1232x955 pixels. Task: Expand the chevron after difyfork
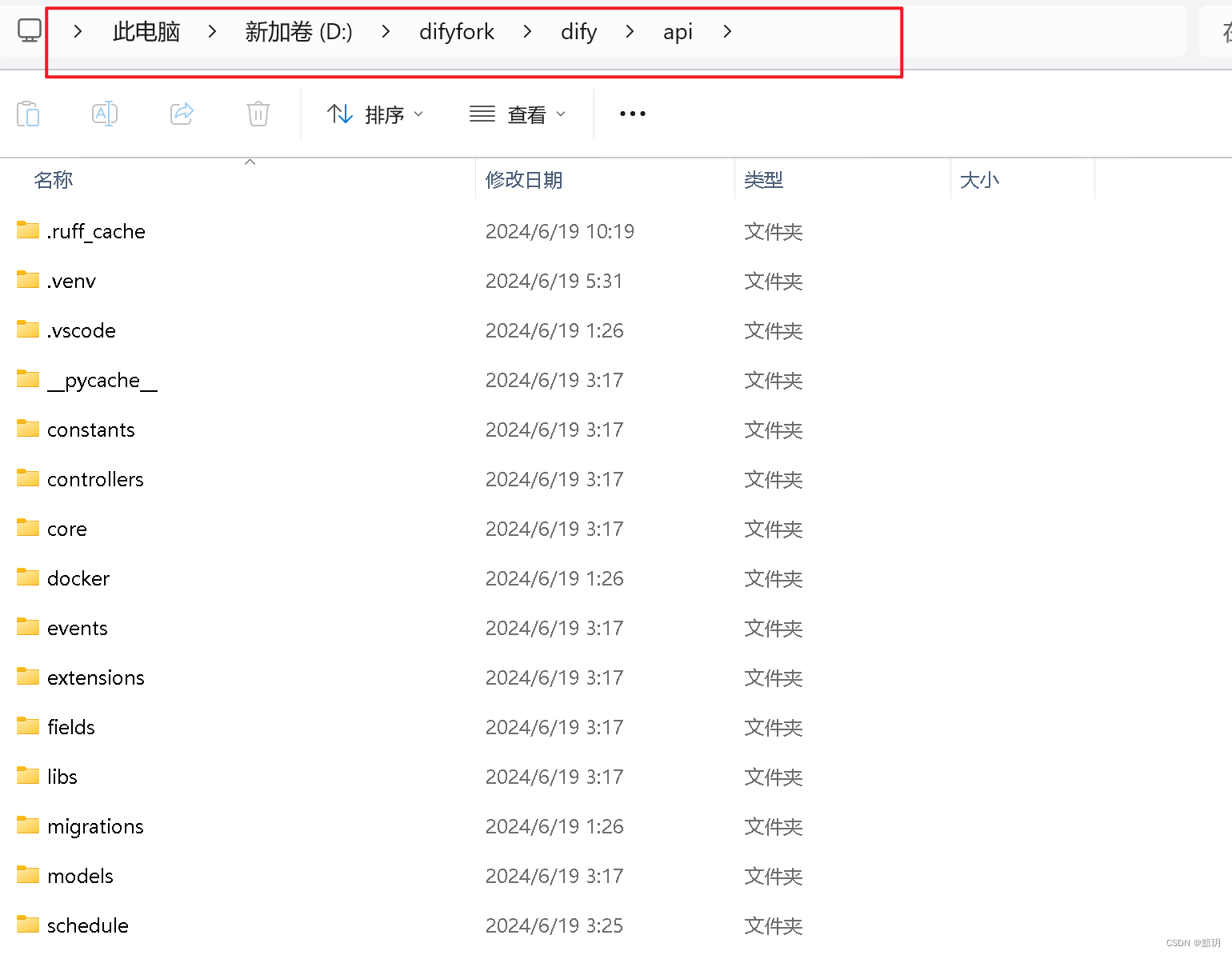[527, 31]
